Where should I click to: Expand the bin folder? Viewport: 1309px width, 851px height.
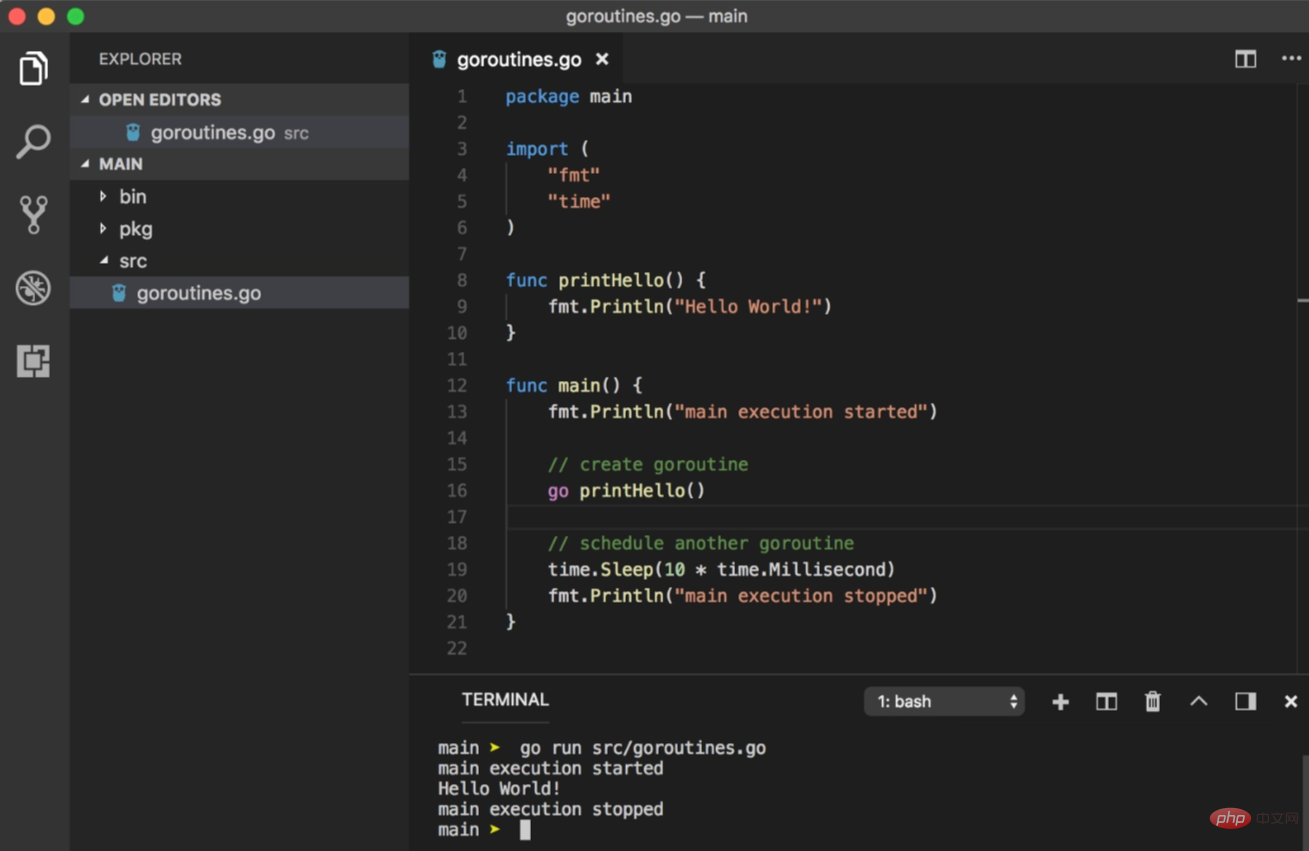pyautogui.click(x=132, y=197)
